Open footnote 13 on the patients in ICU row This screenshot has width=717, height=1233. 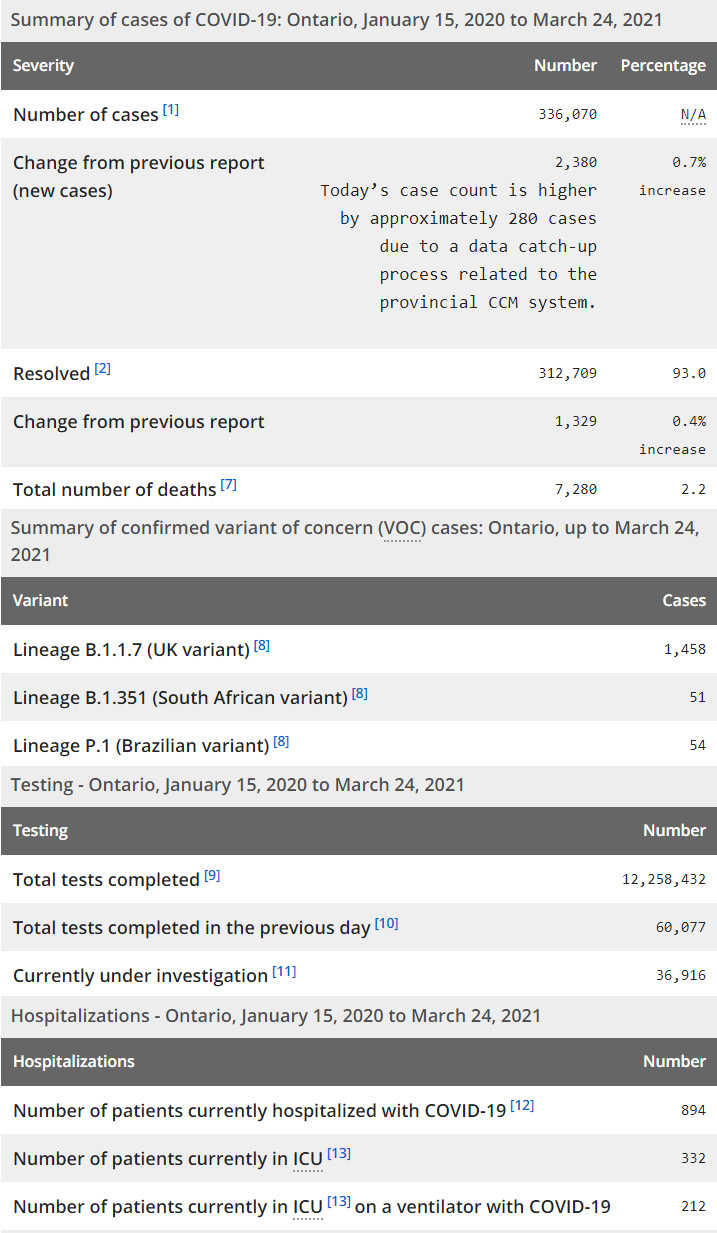pyautogui.click(x=339, y=1154)
